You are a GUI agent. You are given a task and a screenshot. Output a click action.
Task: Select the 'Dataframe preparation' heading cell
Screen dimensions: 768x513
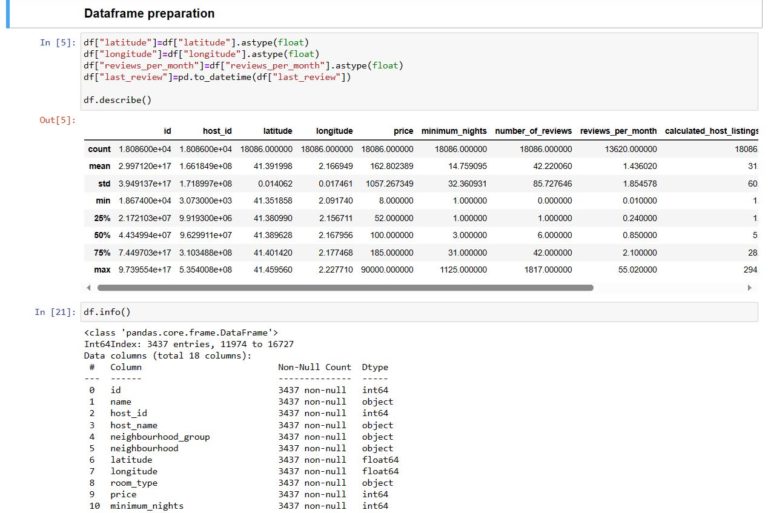(x=149, y=14)
